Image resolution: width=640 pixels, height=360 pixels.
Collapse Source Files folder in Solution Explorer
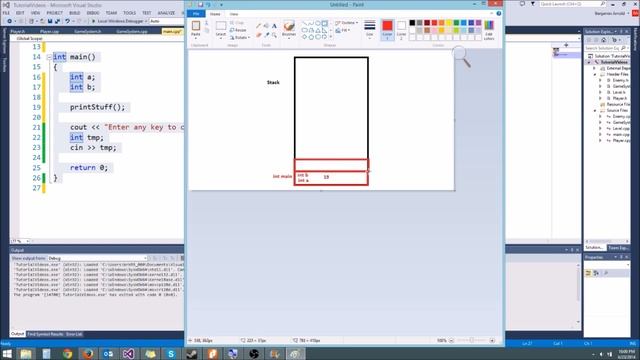595,111
